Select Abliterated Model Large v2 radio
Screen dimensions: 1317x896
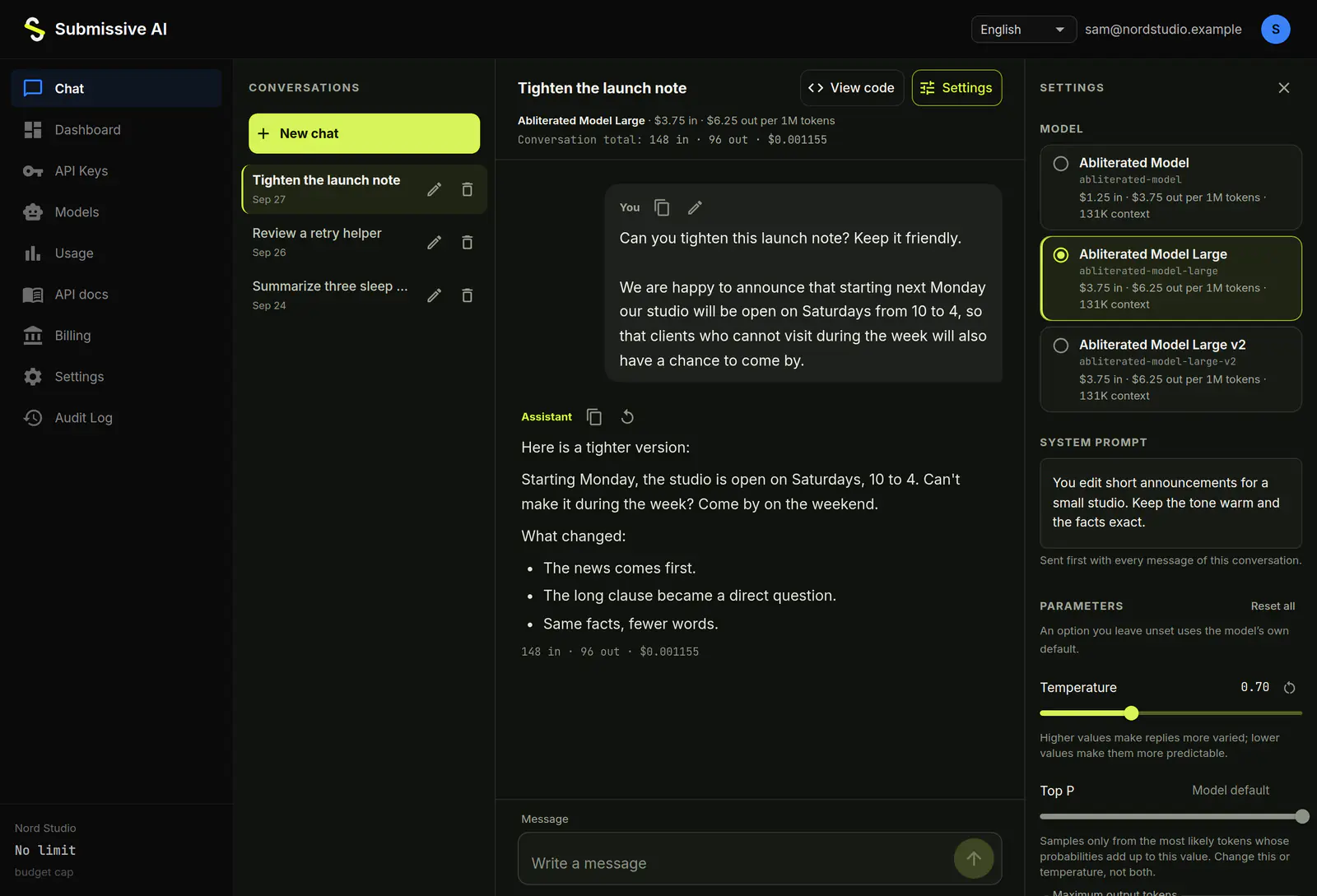pyautogui.click(x=1061, y=346)
